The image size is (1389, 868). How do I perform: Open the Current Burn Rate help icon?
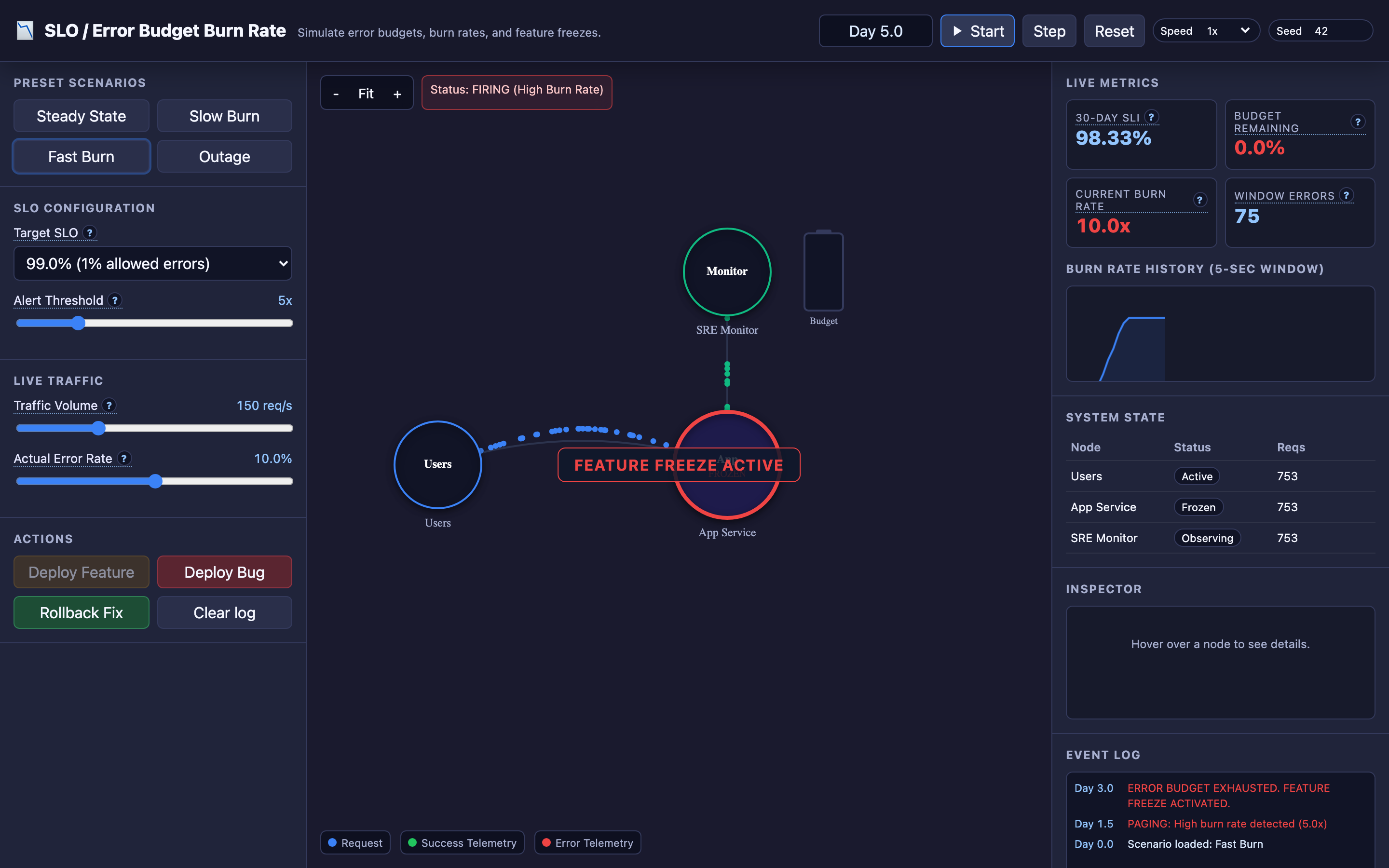coord(1199,200)
